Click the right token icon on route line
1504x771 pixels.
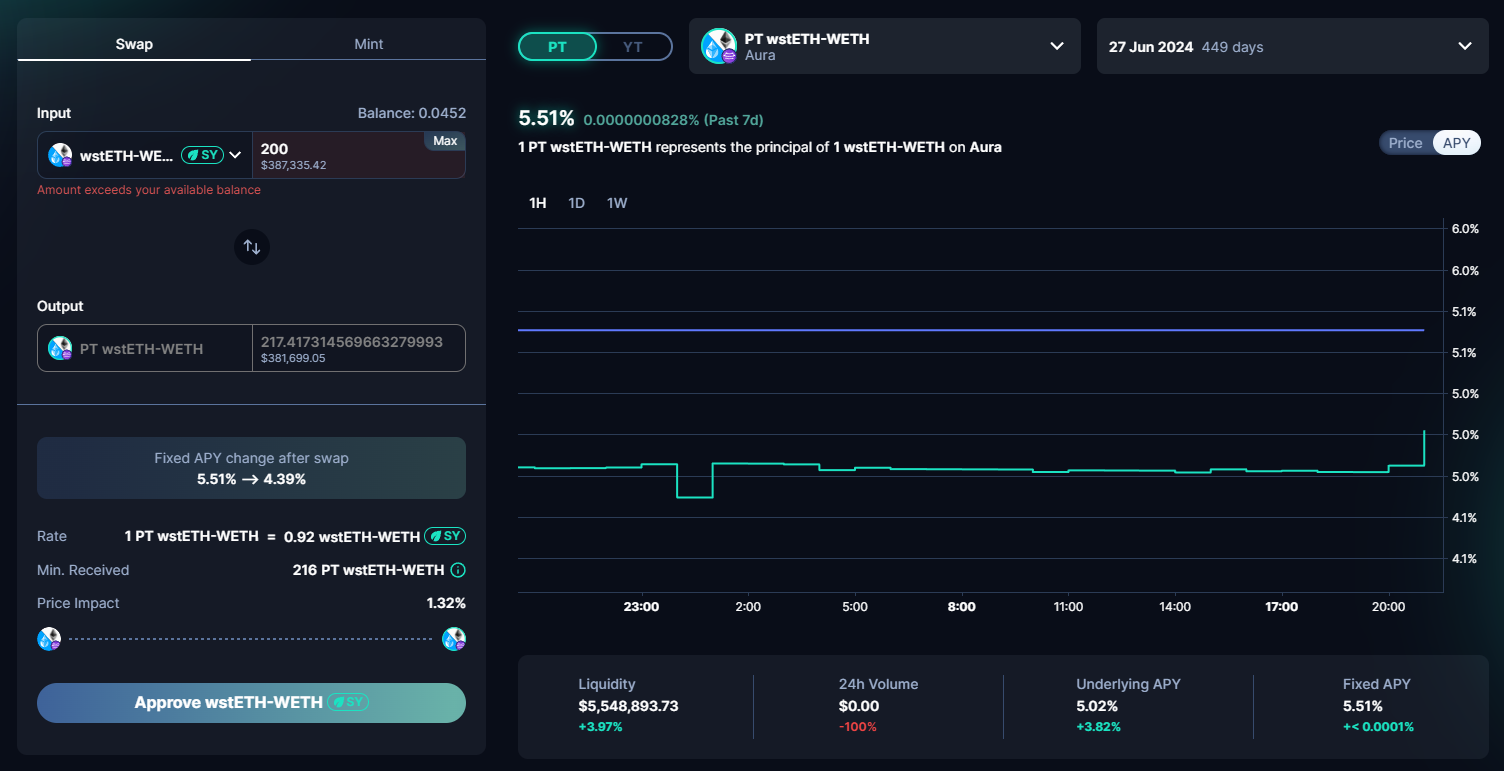point(454,639)
